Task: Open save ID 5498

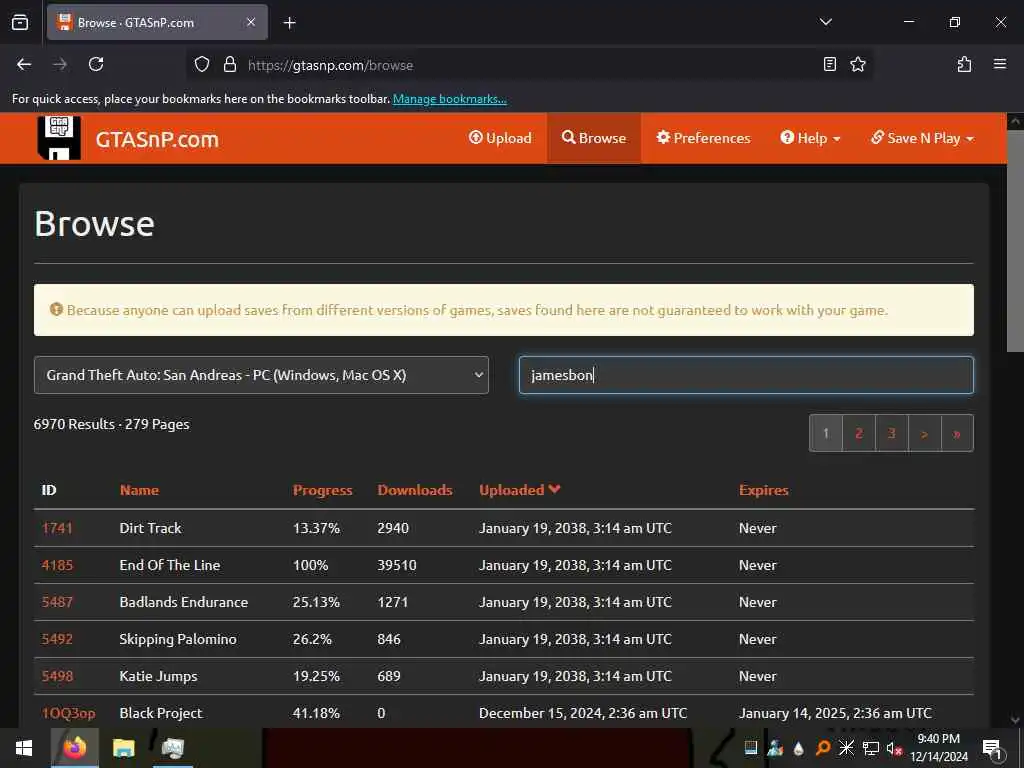Action: [57, 676]
